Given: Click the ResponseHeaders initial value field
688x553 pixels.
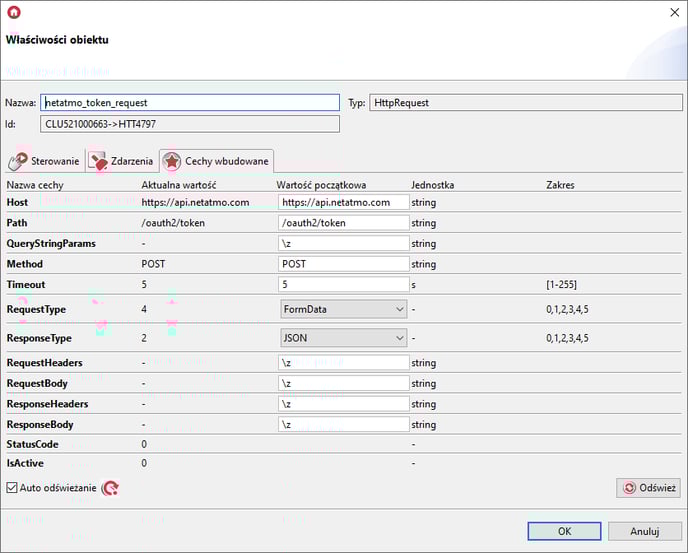Looking at the screenshot, I should coord(344,404).
